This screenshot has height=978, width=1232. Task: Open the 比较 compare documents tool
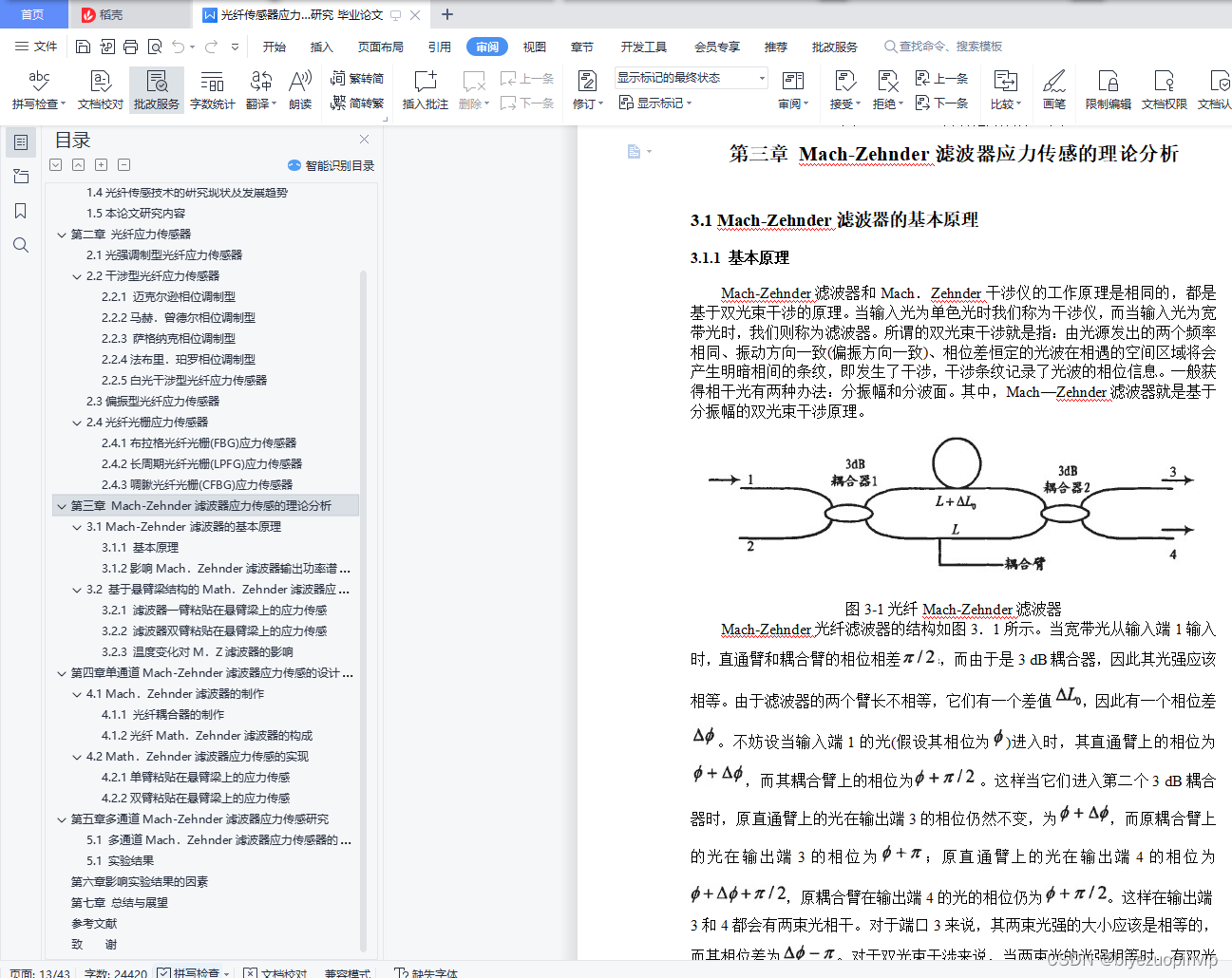click(x=1005, y=90)
